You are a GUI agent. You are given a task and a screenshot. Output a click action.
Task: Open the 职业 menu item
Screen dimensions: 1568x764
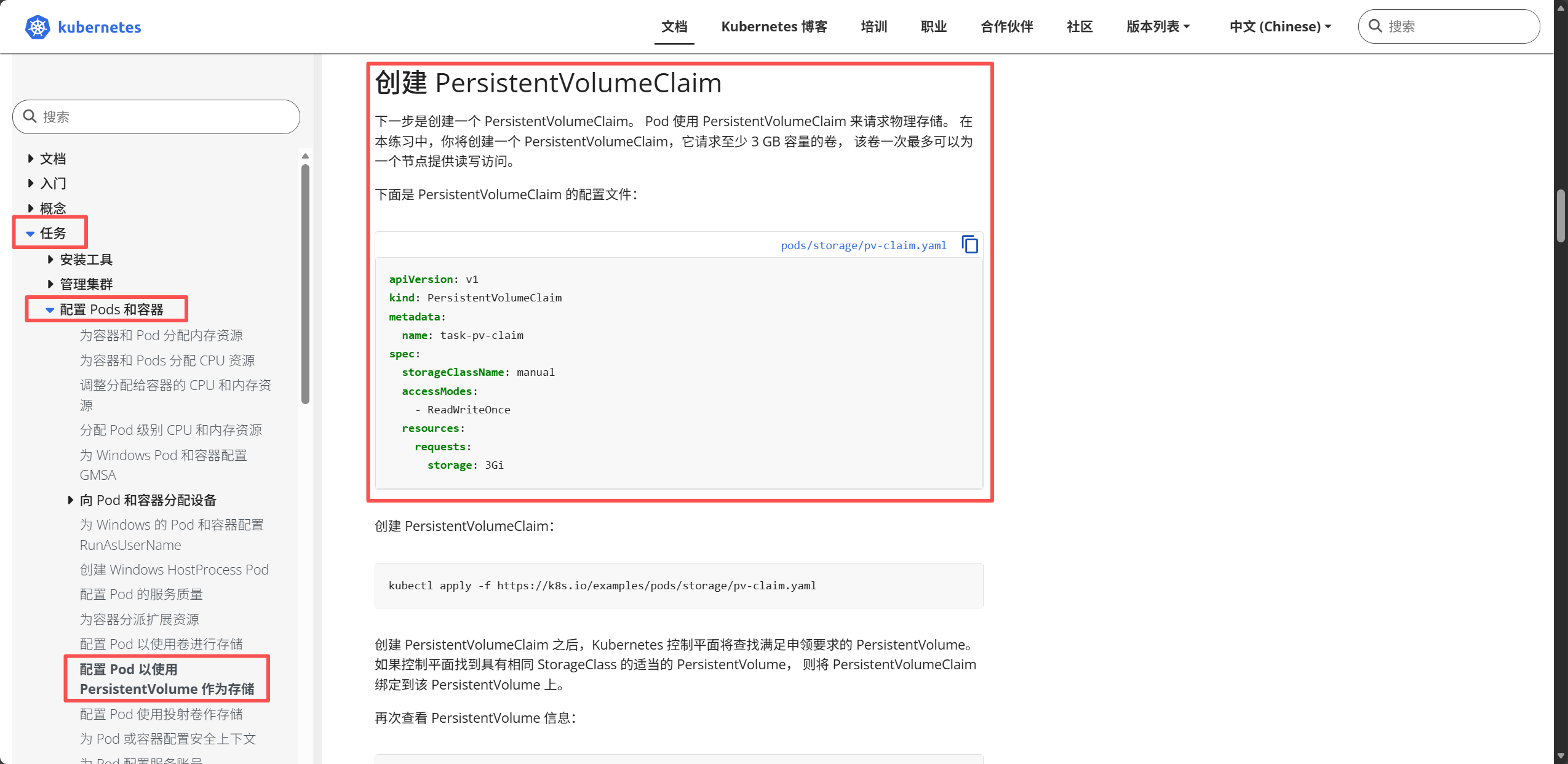934,26
